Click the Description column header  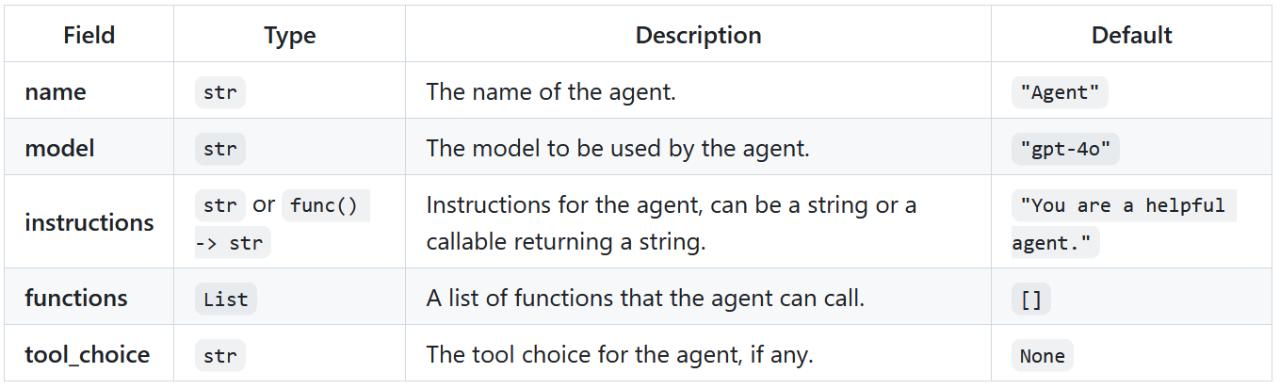click(x=699, y=36)
